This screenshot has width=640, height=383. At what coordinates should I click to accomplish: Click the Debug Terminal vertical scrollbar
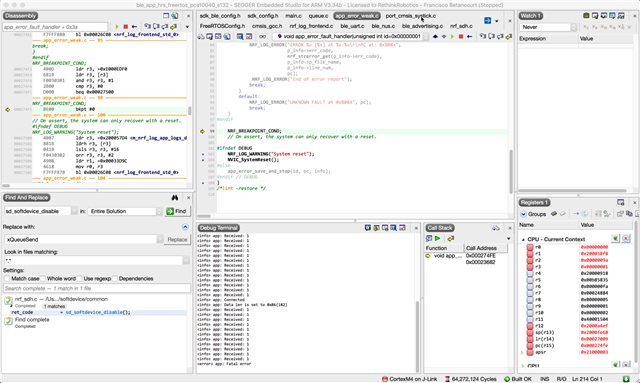417,336
